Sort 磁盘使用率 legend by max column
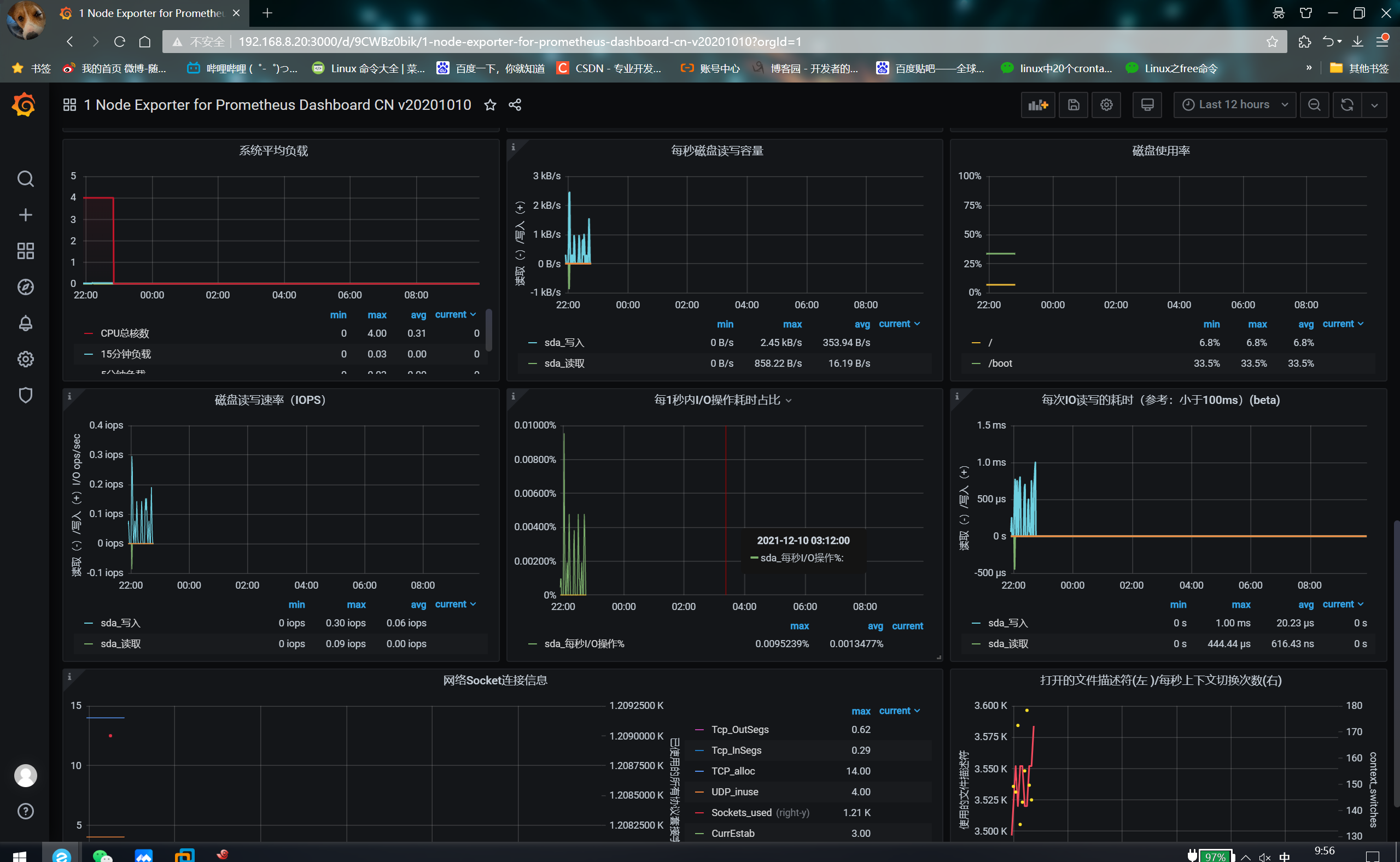This screenshot has width=1400, height=862. [1257, 324]
